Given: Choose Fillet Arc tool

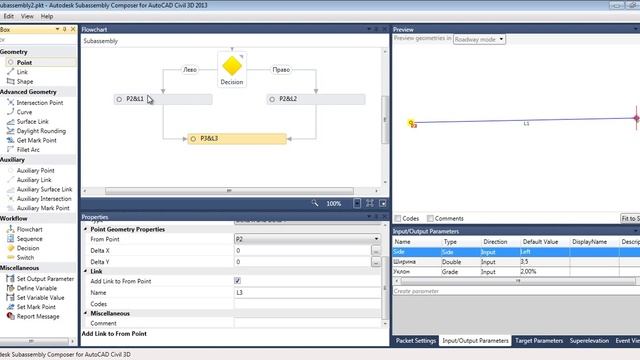Looking at the screenshot, I should coord(28,149).
